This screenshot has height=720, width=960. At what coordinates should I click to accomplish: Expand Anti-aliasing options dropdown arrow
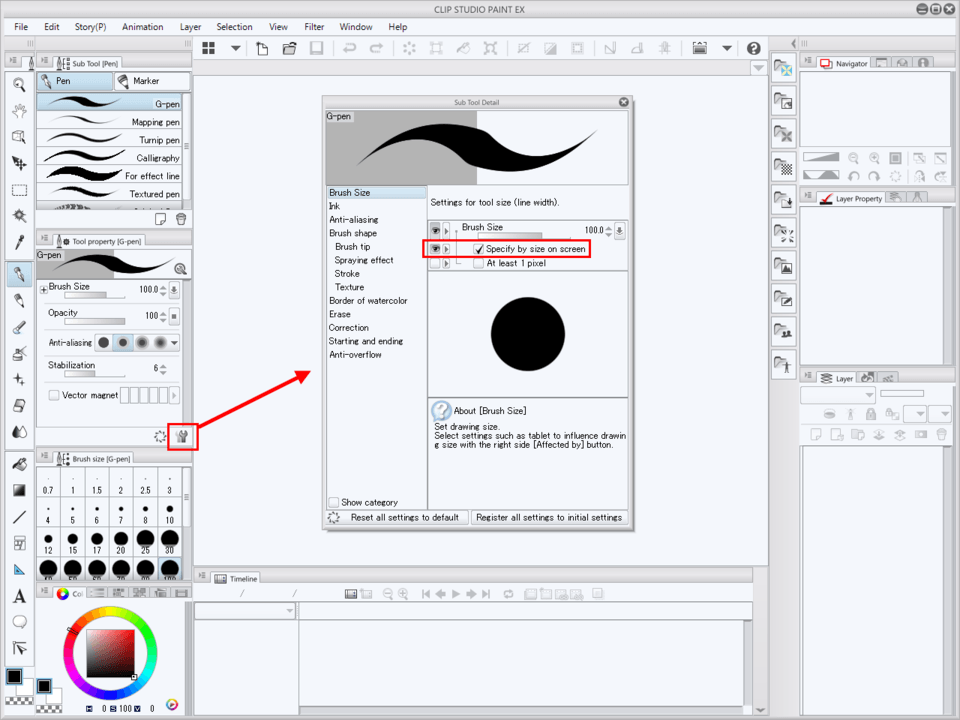point(175,342)
